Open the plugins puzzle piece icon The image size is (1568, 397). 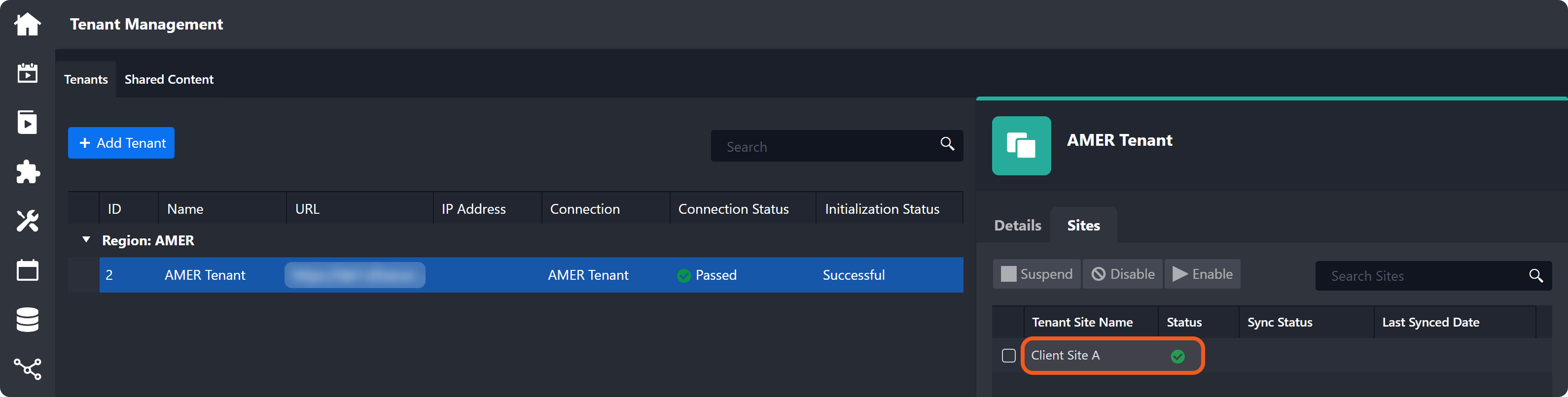coord(28,172)
